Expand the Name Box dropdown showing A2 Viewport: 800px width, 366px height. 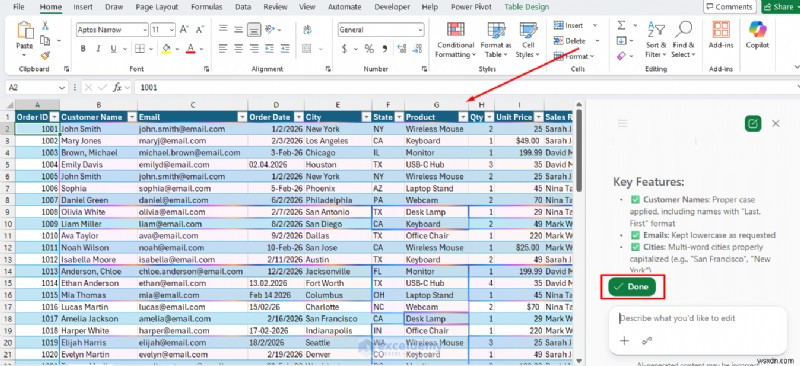(63, 88)
